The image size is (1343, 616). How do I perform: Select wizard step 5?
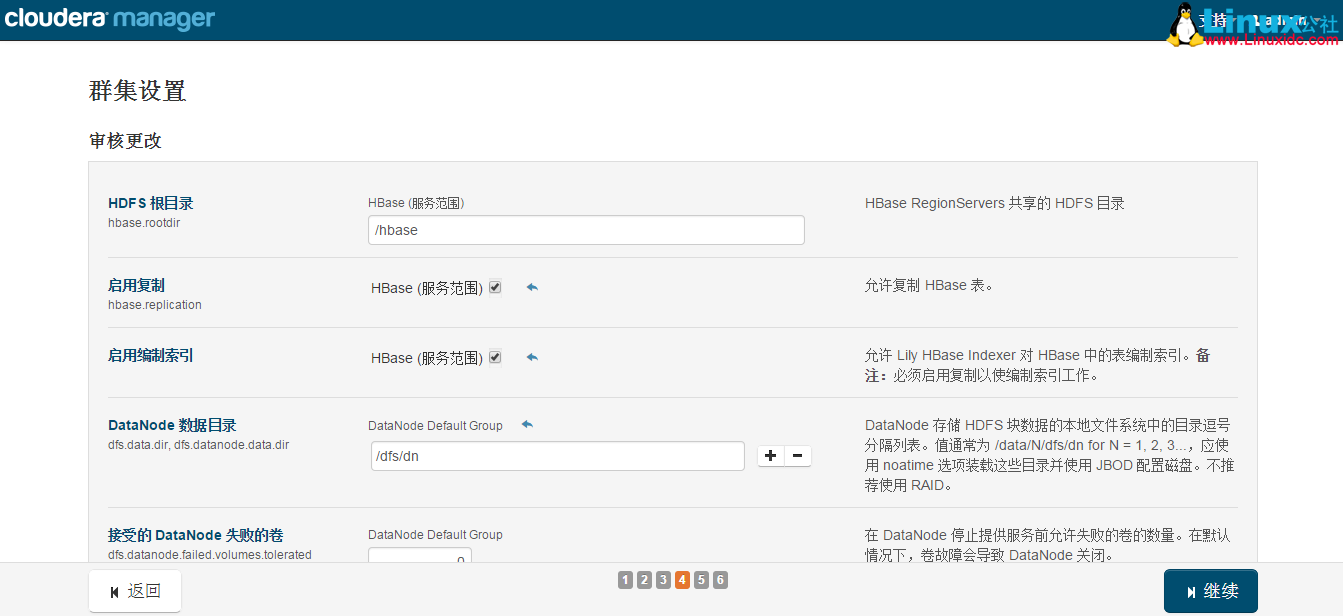701,579
